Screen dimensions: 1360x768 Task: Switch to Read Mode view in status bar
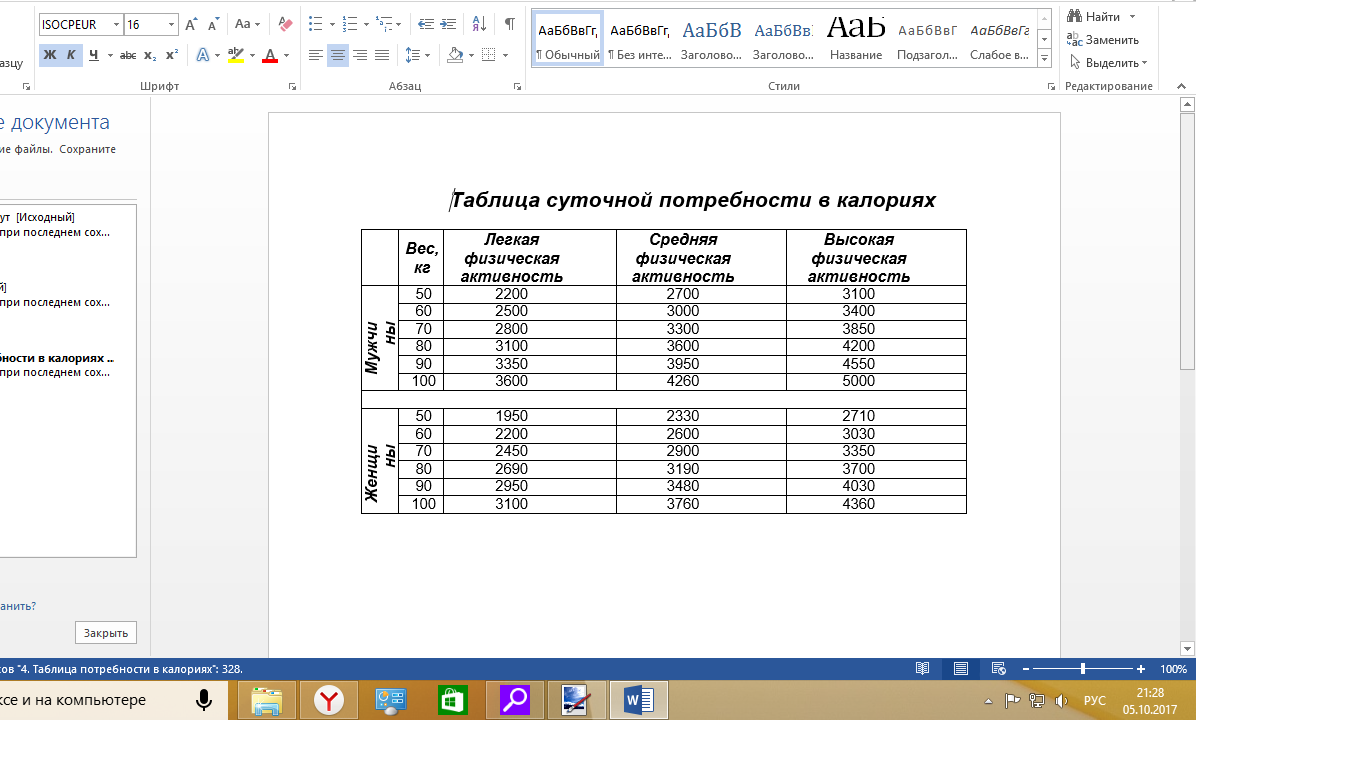click(x=922, y=669)
